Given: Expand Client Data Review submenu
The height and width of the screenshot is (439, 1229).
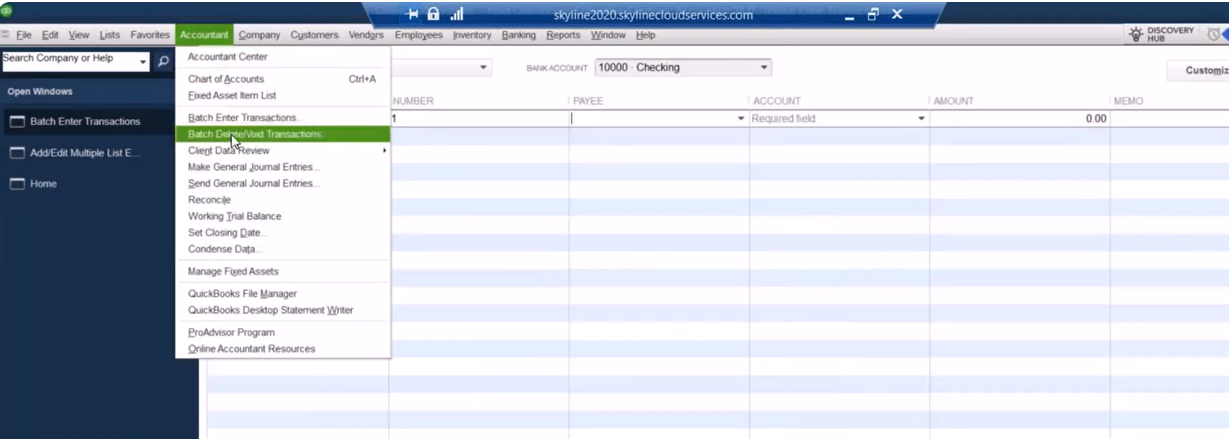Looking at the screenshot, I should point(384,151).
